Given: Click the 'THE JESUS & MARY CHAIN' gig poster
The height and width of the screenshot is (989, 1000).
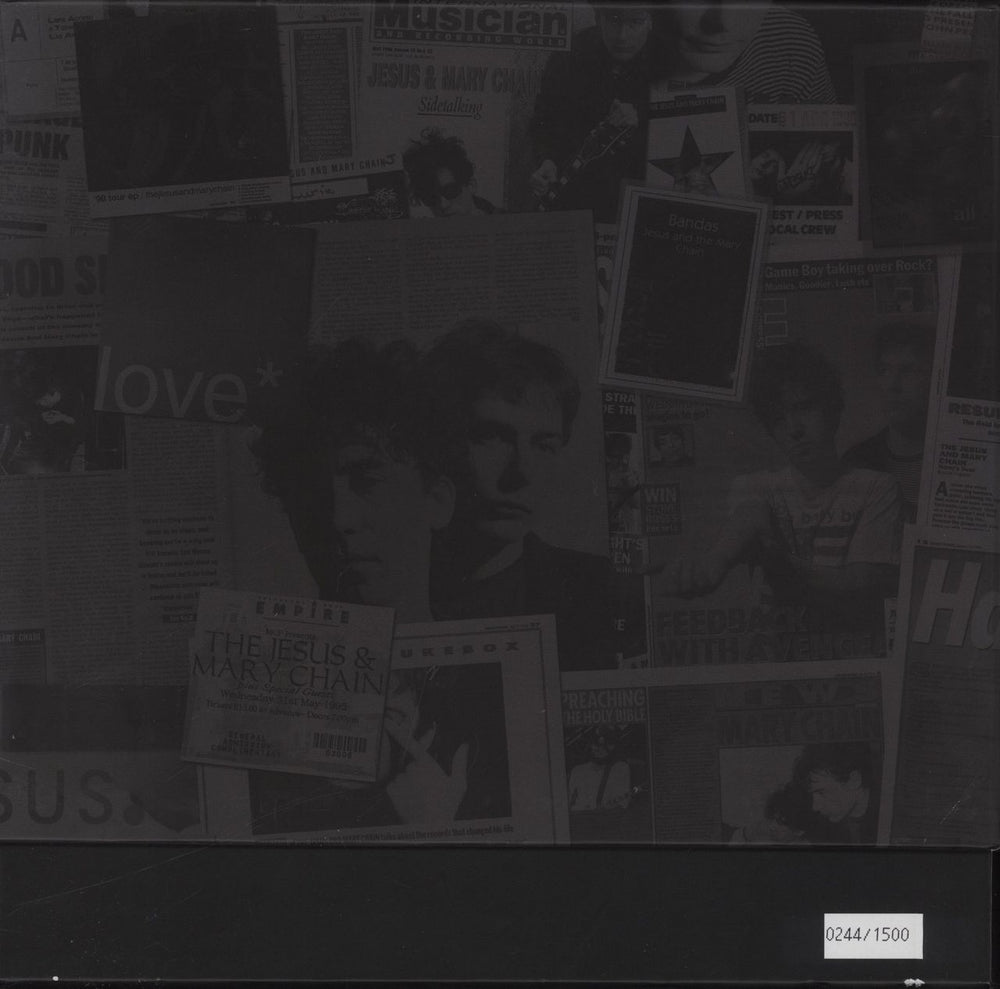Looking at the screenshot, I should 288,658.
